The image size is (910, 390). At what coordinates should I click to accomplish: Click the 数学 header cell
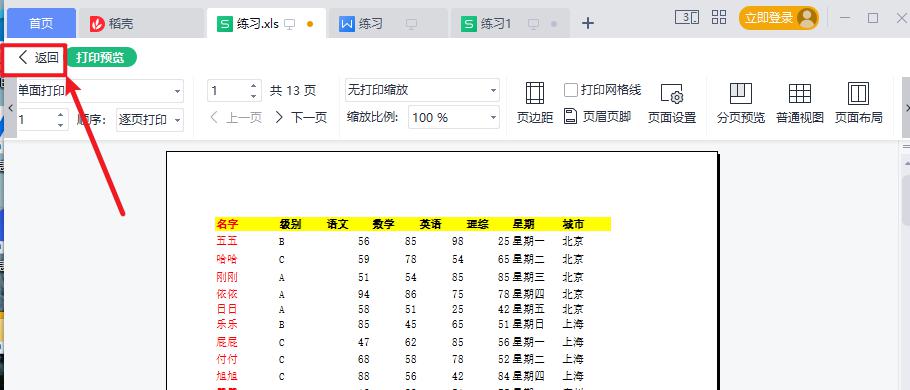click(x=384, y=224)
